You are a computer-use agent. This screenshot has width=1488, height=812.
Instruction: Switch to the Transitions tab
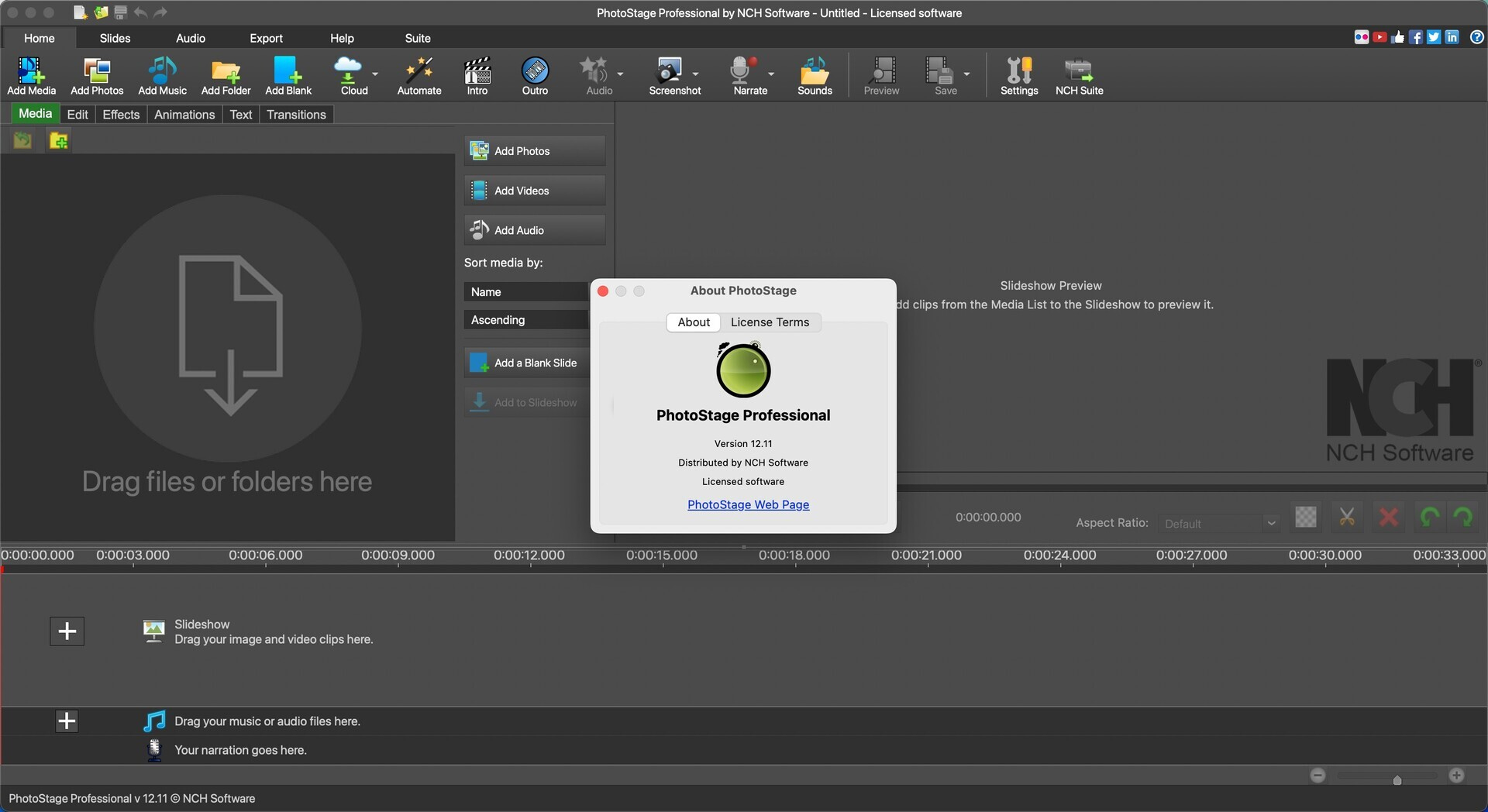click(296, 114)
